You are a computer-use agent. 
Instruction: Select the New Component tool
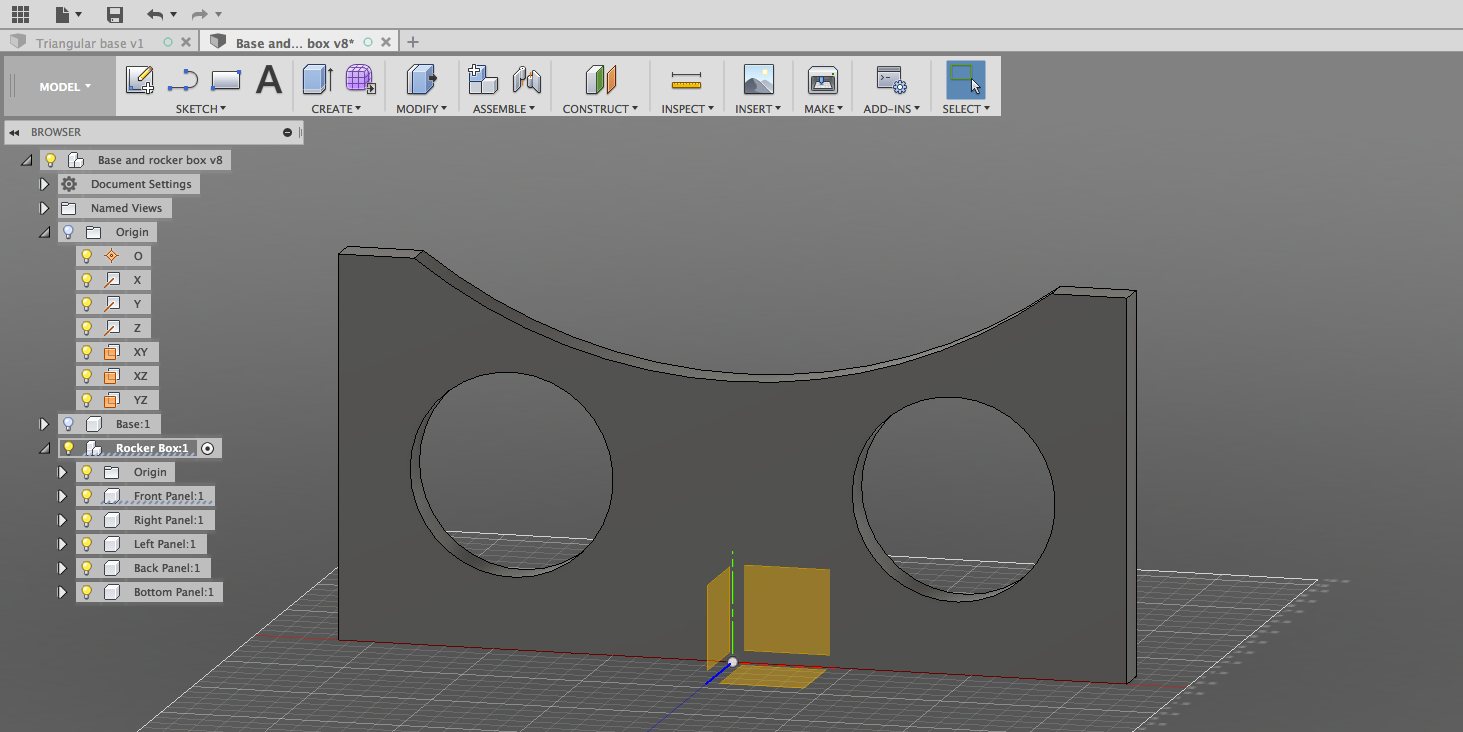pyautogui.click(x=483, y=80)
